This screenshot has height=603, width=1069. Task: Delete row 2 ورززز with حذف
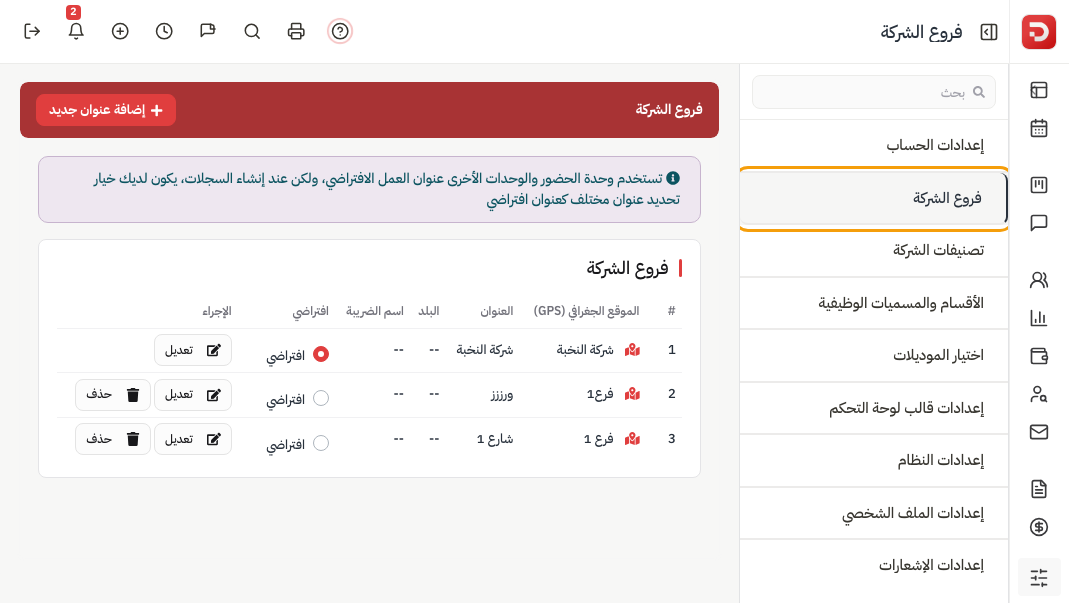112,395
